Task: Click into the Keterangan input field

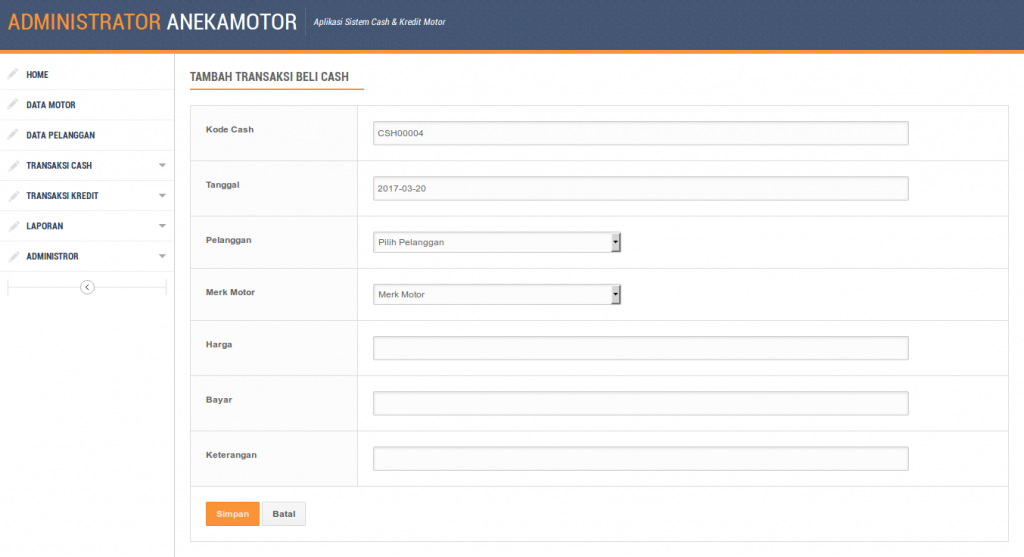Action: coord(641,458)
